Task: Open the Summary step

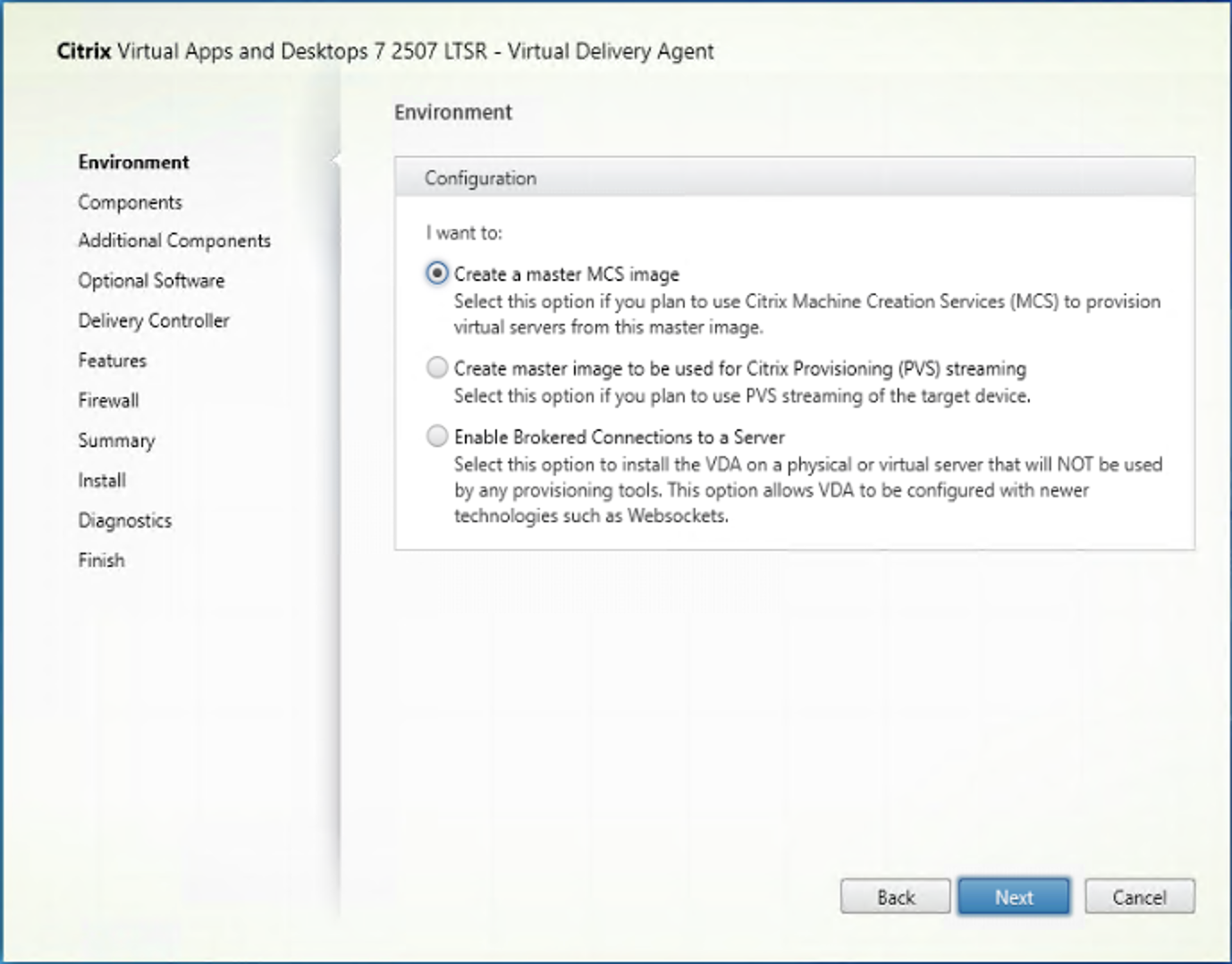Action: [116, 440]
